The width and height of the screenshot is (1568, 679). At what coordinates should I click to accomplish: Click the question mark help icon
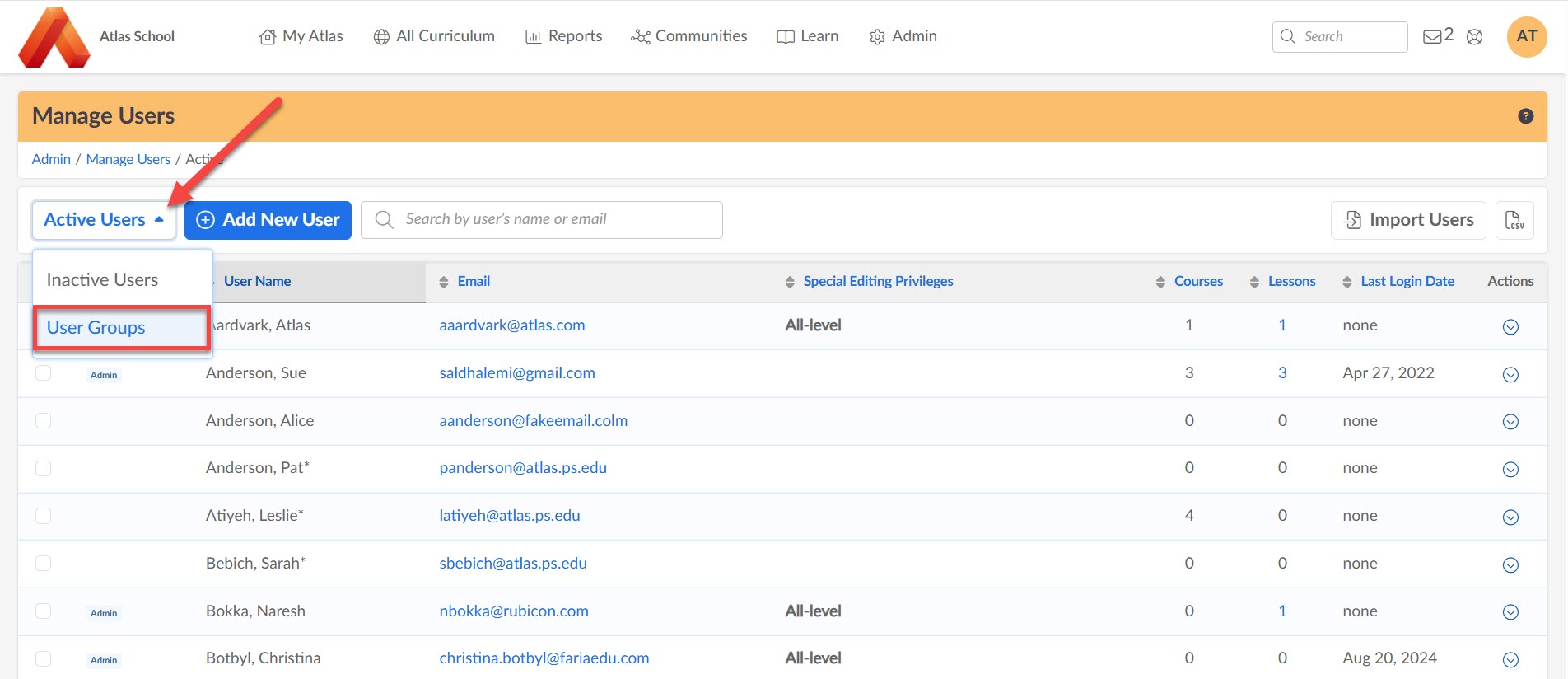(x=1525, y=116)
